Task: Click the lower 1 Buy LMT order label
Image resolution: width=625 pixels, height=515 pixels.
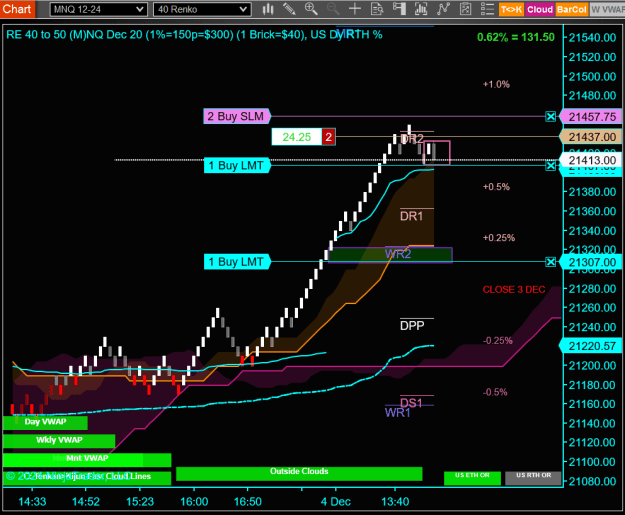Action: (237, 262)
